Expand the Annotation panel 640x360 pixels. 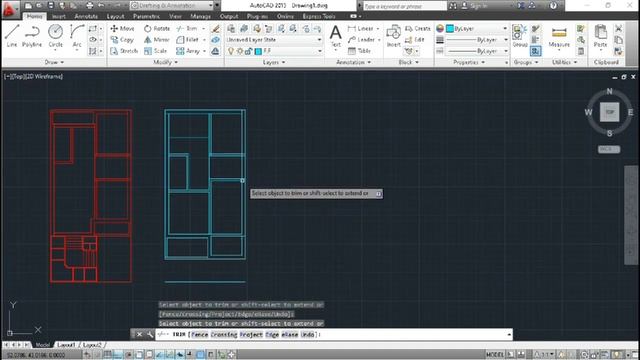tap(353, 62)
